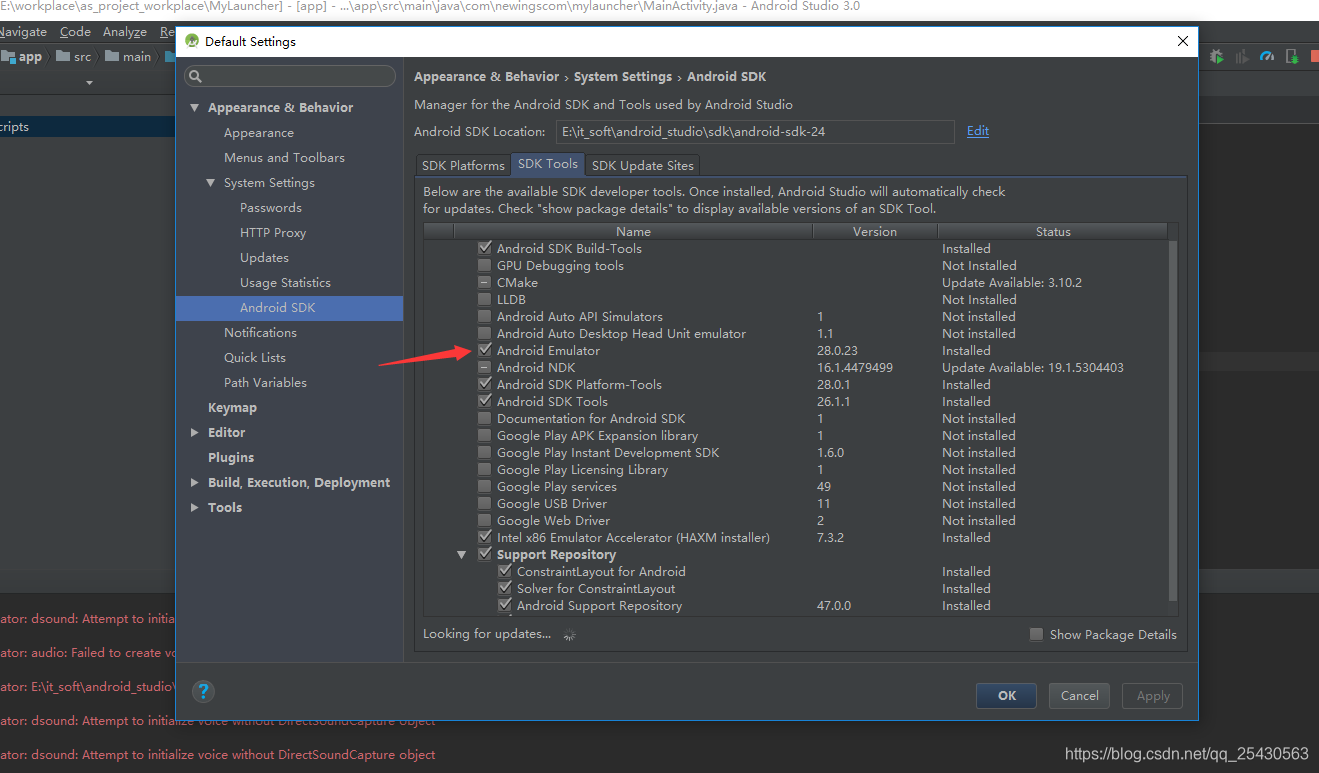Image resolution: width=1319 pixels, height=773 pixels.
Task: Click 'Update Available: 19.1.5304403' status text
Action: [1033, 367]
